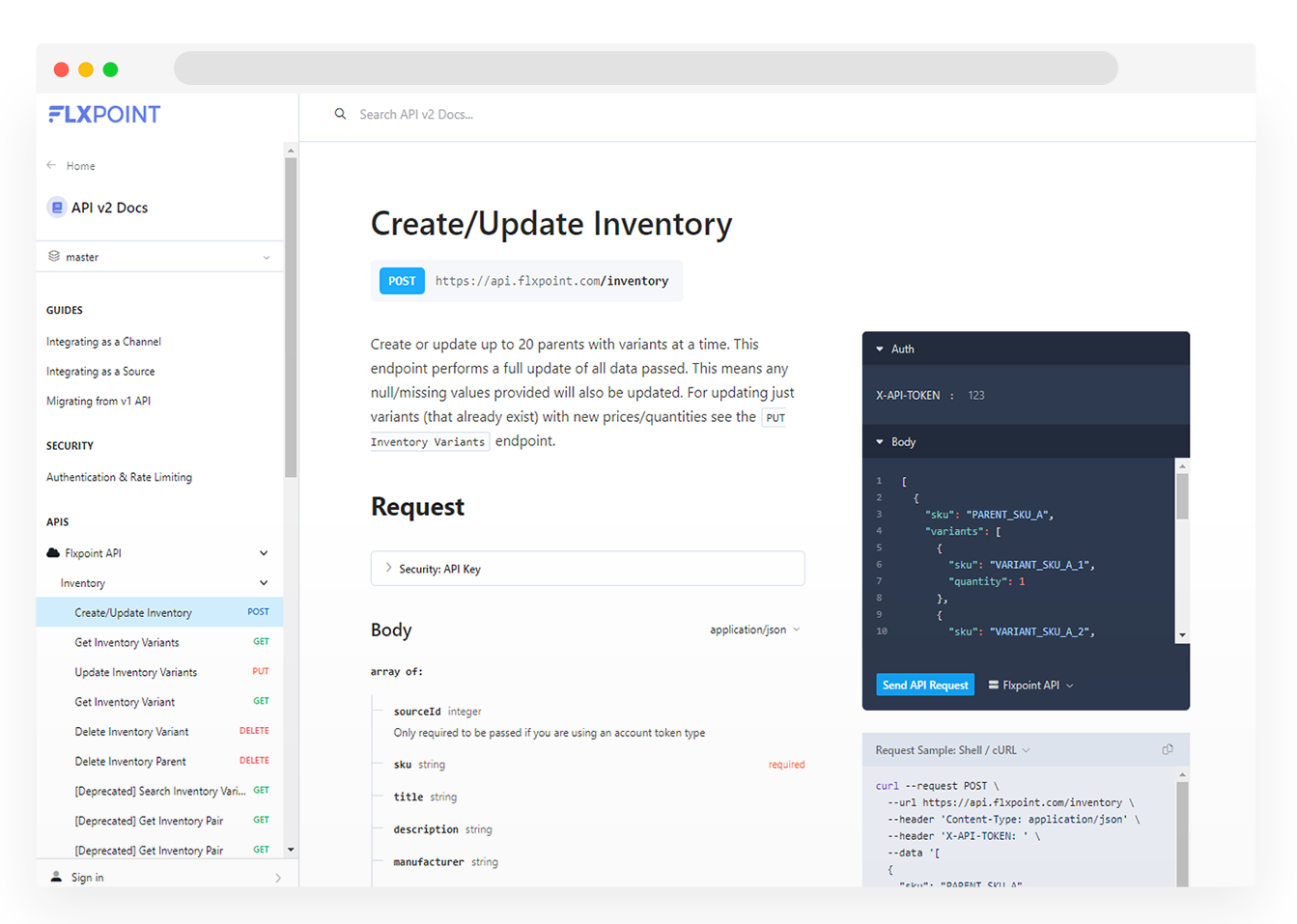Screen dimensions: 1297x924
Task: Open the master branch dropdown
Action: click(x=159, y=257)
